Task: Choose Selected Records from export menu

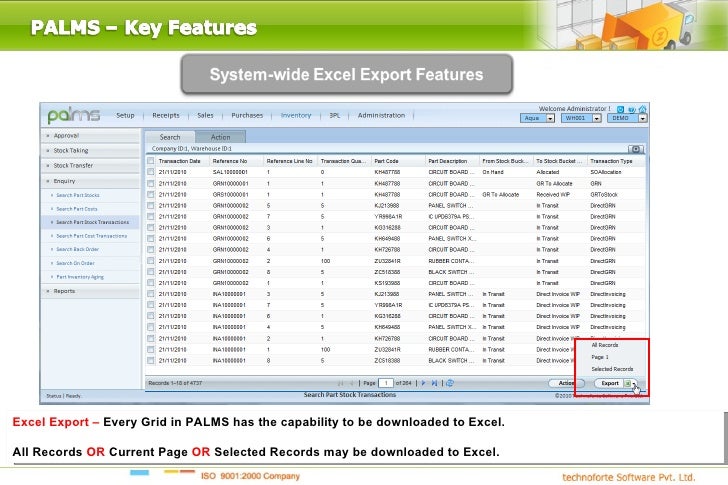Action: coord(612,369)
